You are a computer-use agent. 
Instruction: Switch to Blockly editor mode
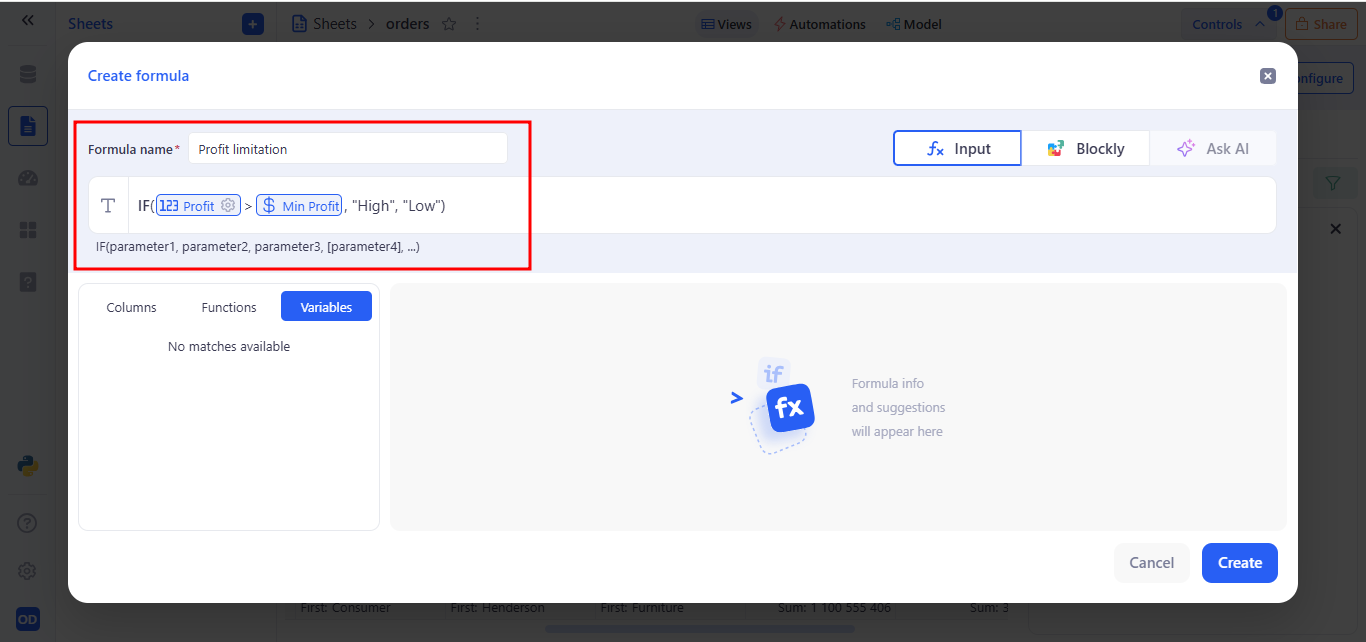point(1085,149)
